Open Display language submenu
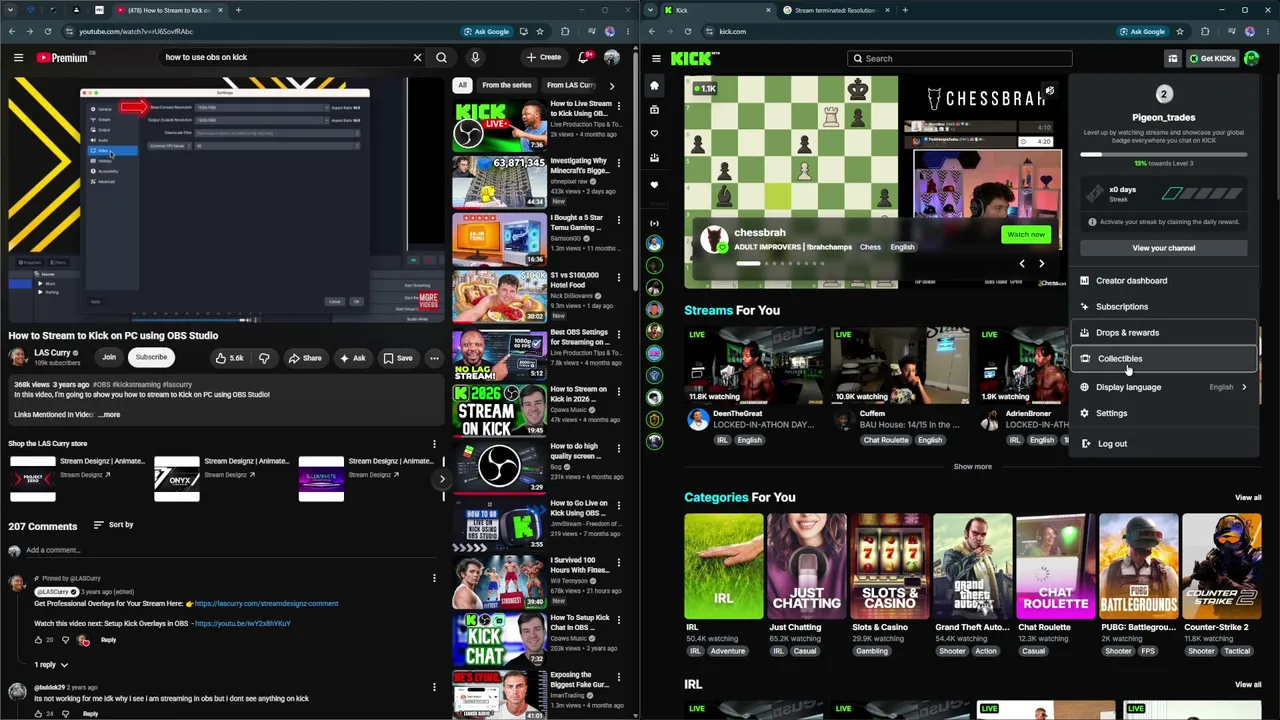This screenshot has height=720, width=1280. click(1163, 387)
